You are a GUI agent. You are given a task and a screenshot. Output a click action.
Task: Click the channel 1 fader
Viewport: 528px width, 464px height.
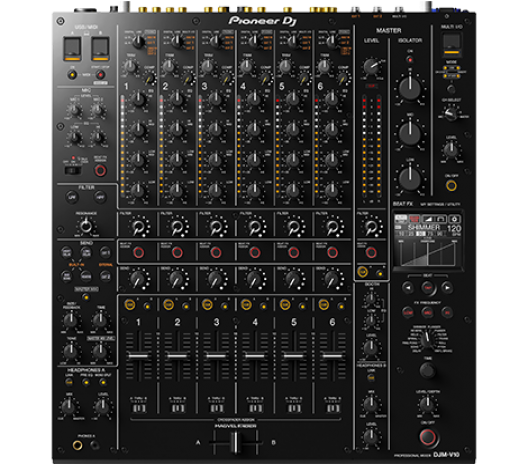[x=138, y=356]
